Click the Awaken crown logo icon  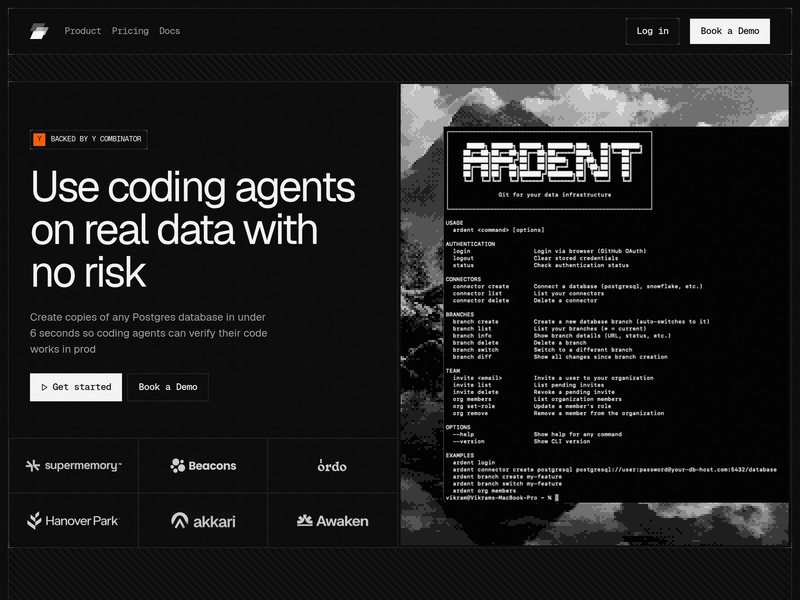pos(305,520)
